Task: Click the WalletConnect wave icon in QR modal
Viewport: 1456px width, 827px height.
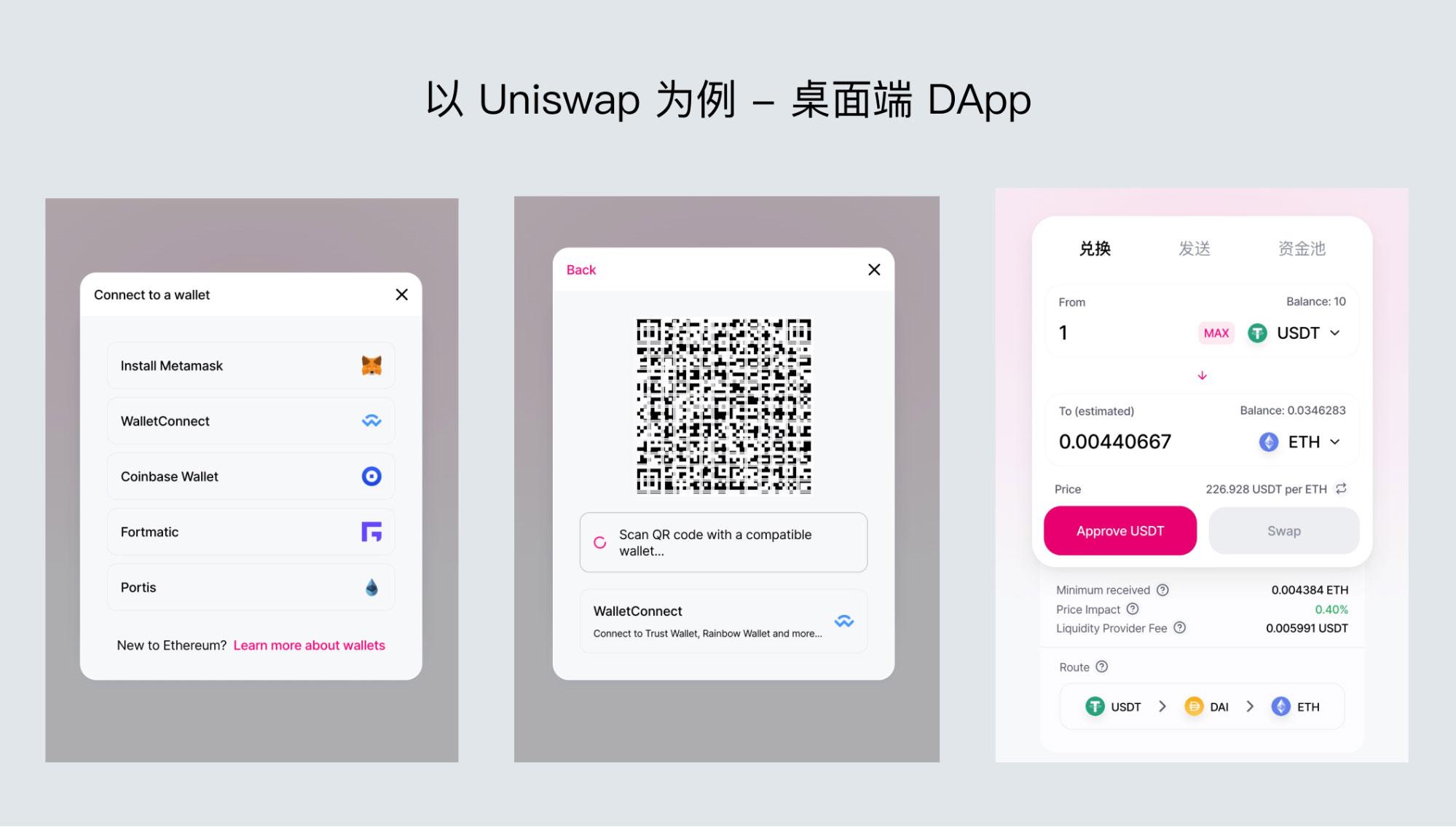Action: 845,620
